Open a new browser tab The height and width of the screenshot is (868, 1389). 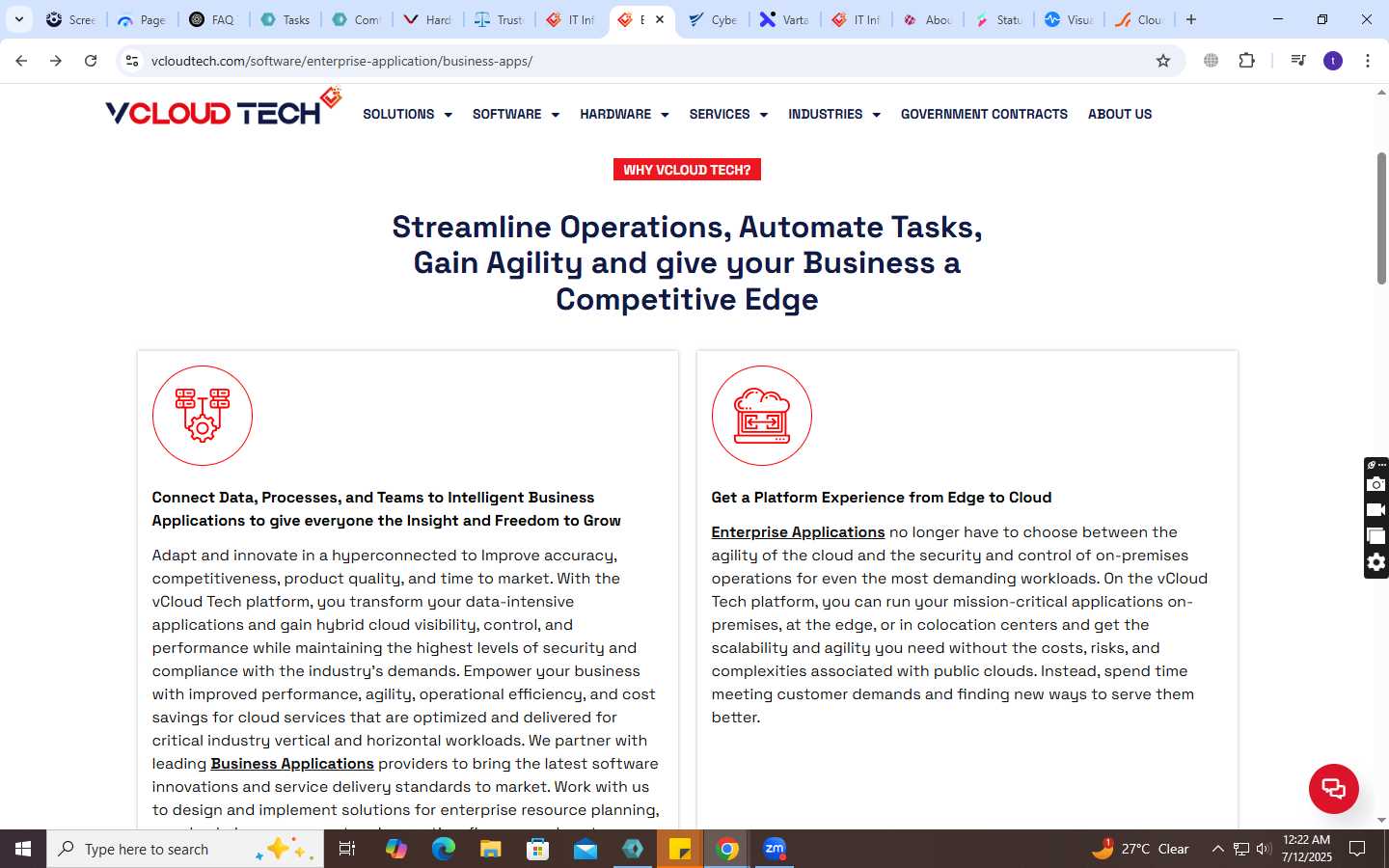pyautogui.click(x=1191, y=19)
